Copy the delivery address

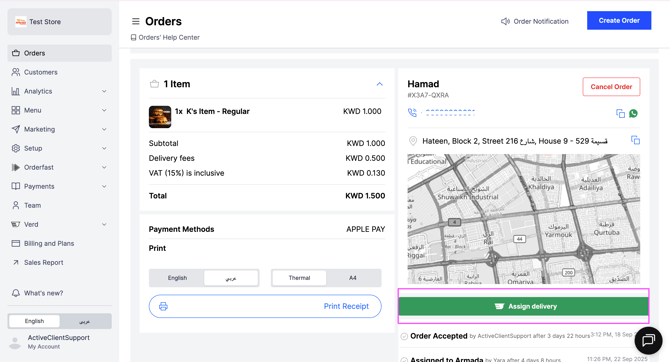(x=635, y=140)
